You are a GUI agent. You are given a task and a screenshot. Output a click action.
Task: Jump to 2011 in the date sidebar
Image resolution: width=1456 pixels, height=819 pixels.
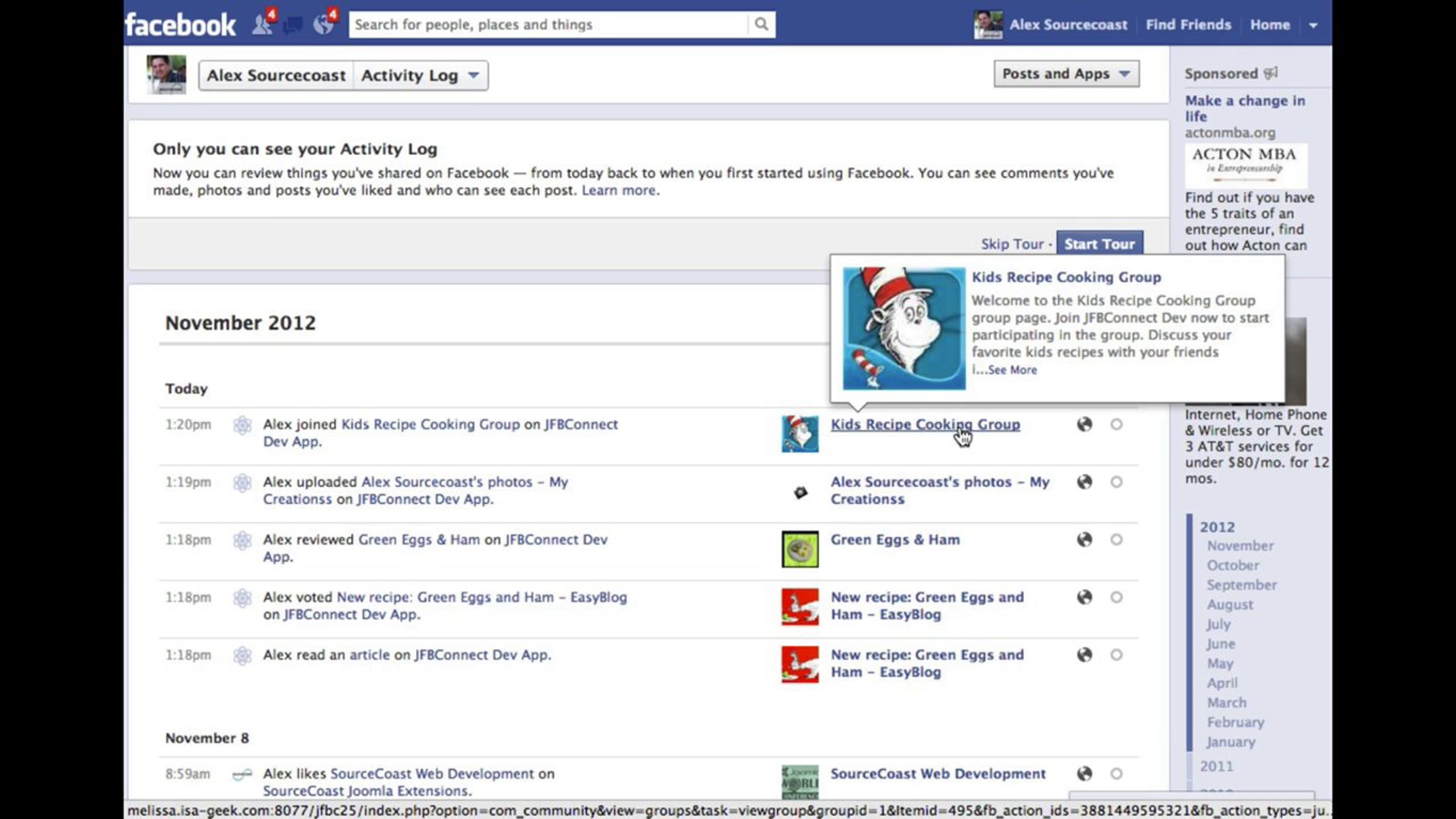click(1216, 767)
